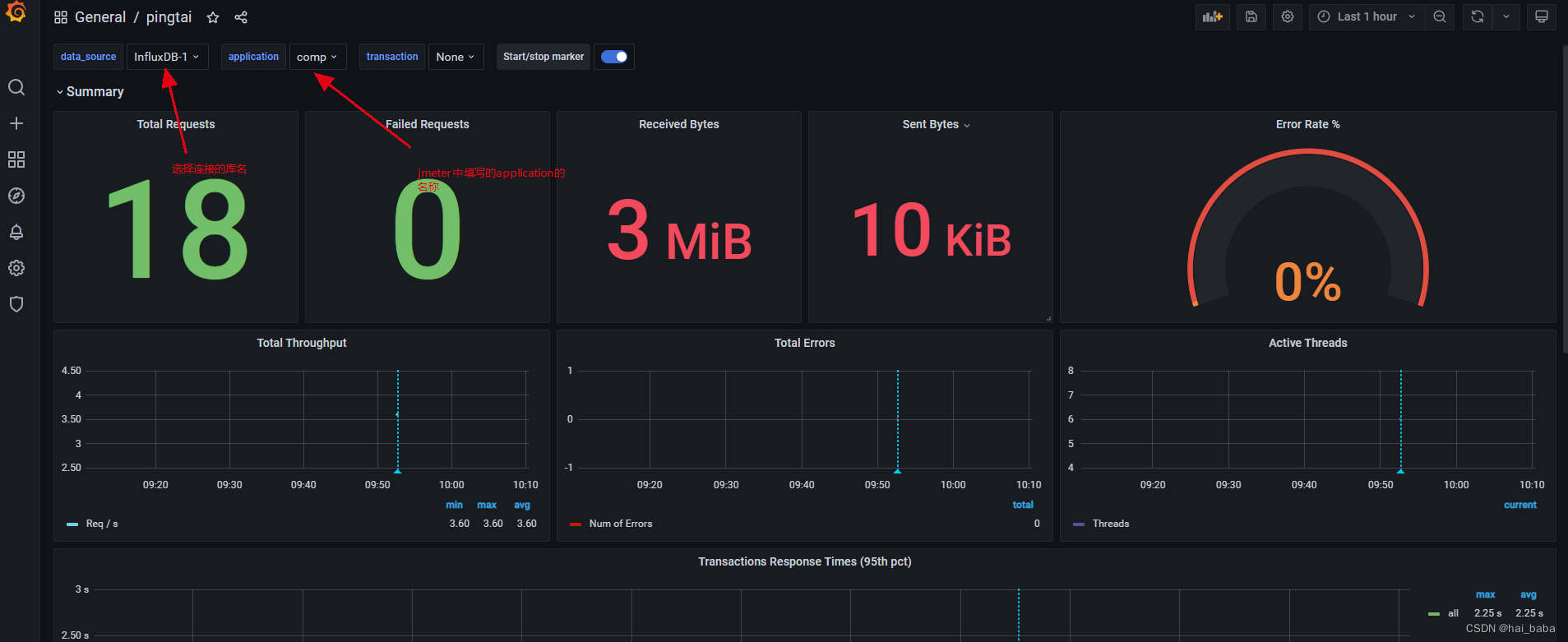Open the Total Throughput panel title menu
1568x642 pixels.
click(302, 343)
